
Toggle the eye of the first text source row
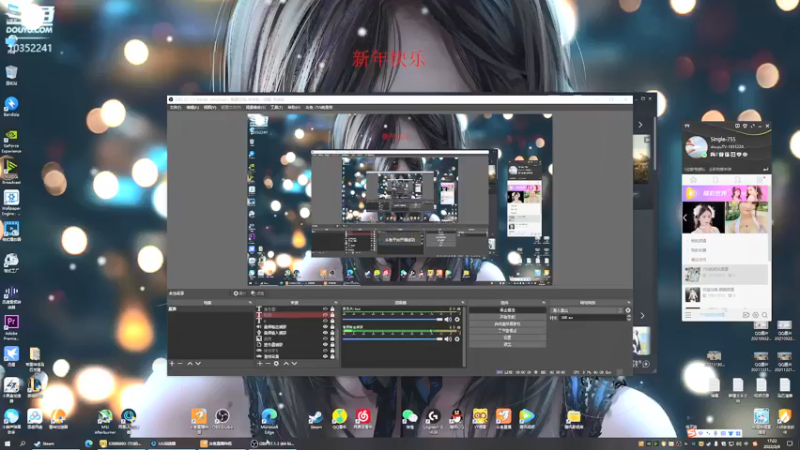(x=325, y=309)
